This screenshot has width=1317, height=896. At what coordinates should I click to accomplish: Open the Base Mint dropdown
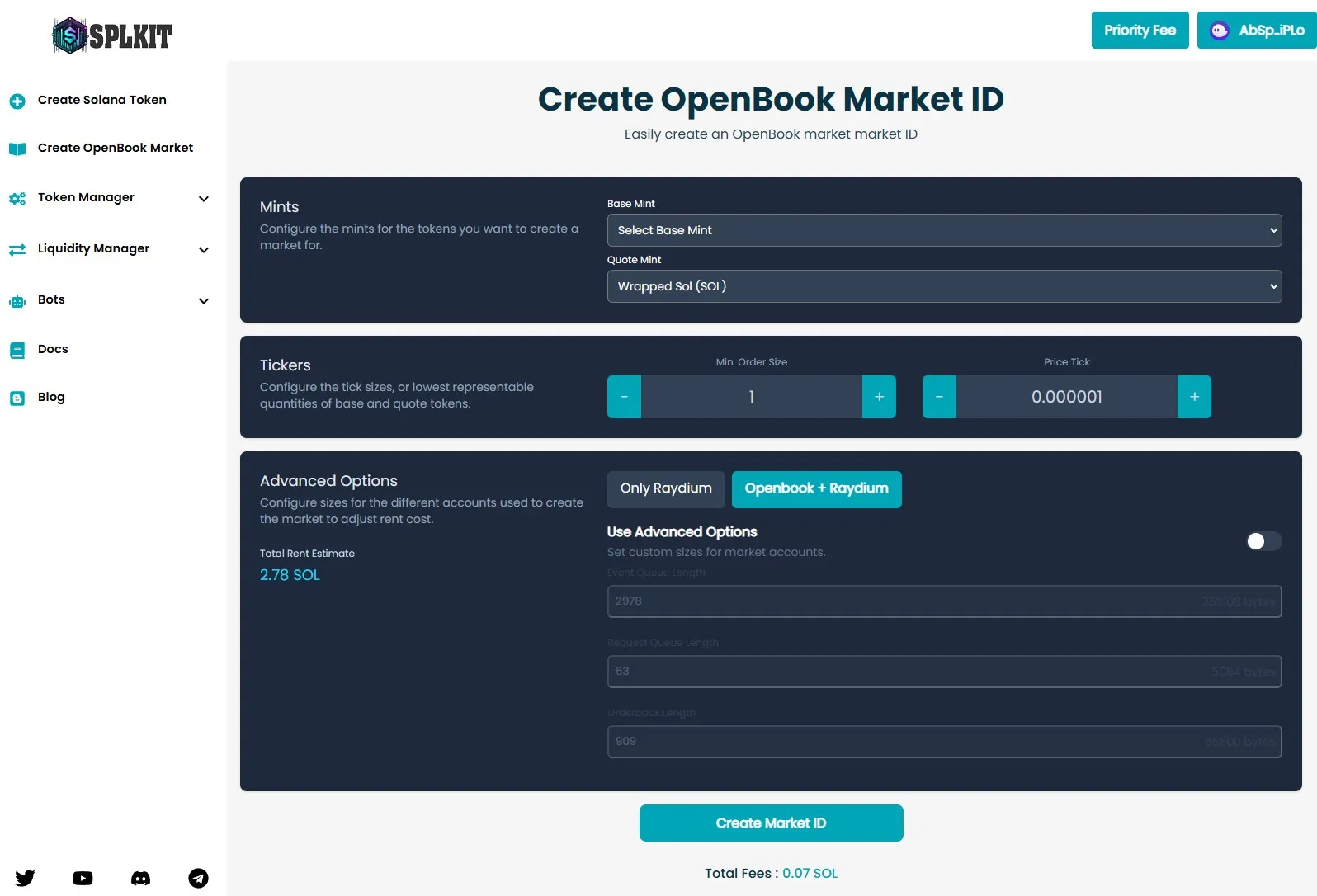pyautogui.click(x=945, y=230)
